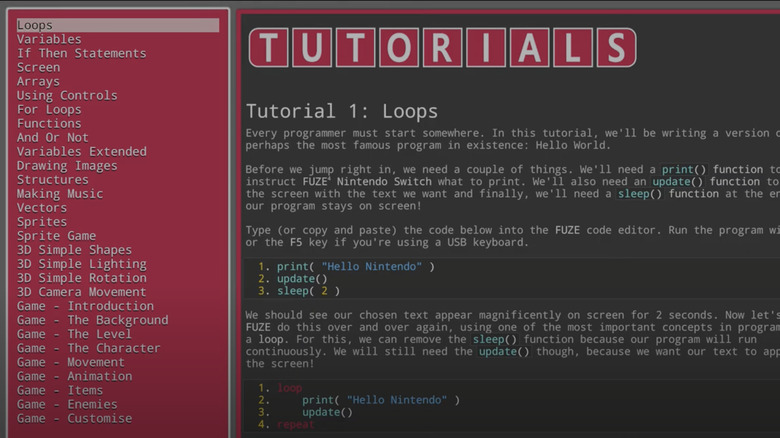Open the If Then Statements tutorial
The image size is (780, 438).
[81, 53]
